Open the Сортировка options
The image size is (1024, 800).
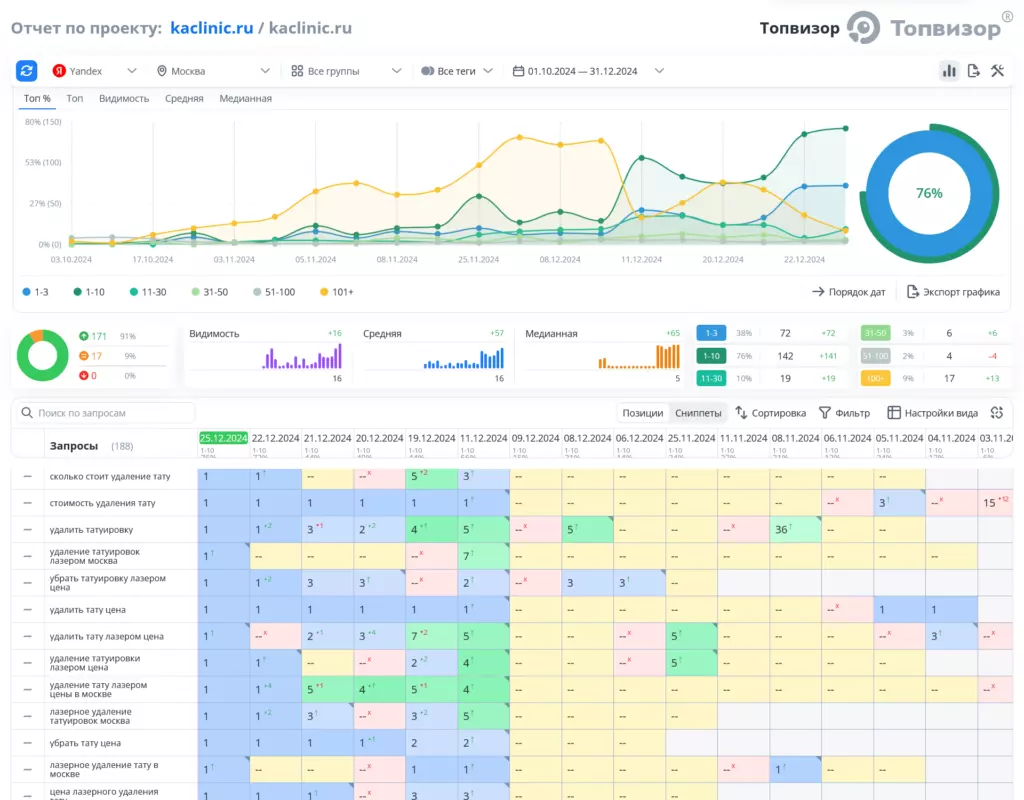(x=771, y=413)
